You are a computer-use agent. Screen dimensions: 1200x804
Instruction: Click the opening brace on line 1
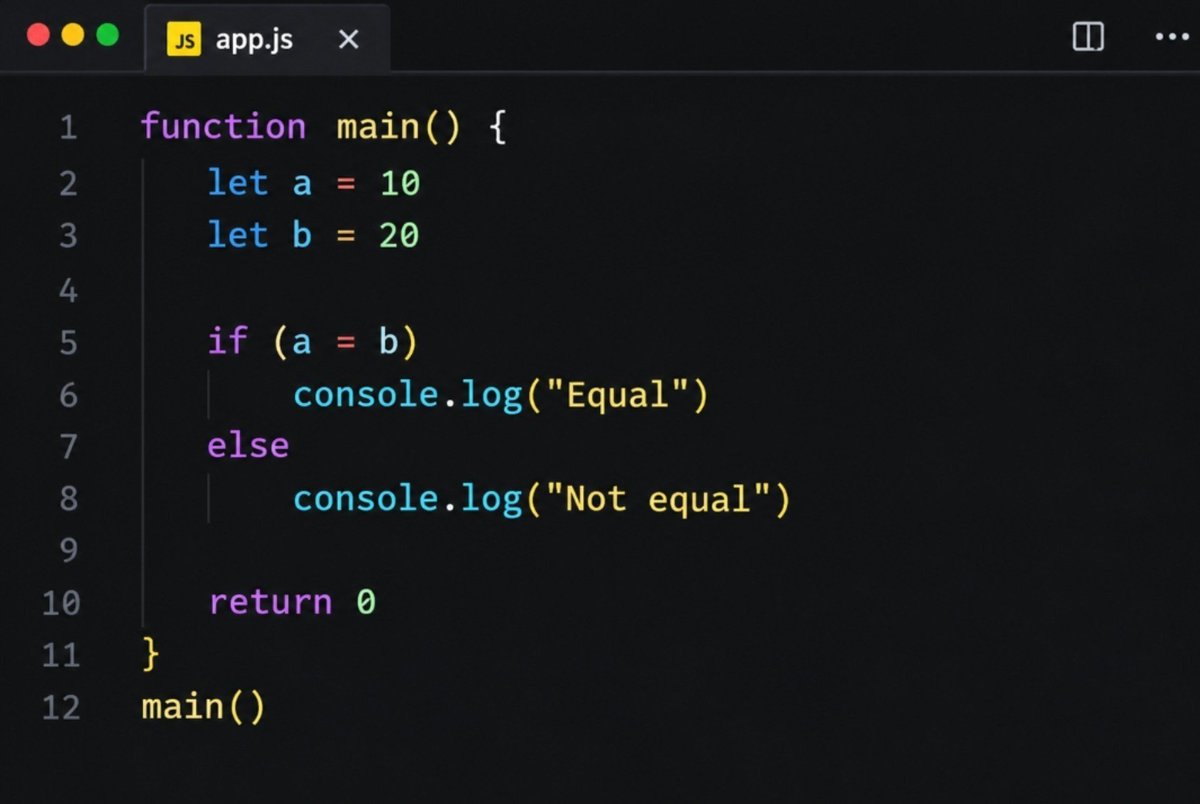[x=498, y=128]
